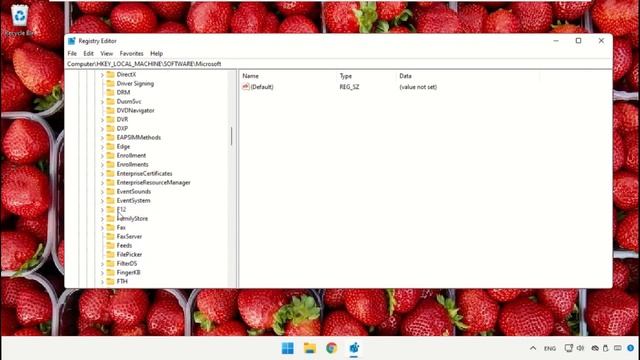Click the Registry Editor taskbar icon
Viewport: 640px width, 360px height.
[354, 348]
